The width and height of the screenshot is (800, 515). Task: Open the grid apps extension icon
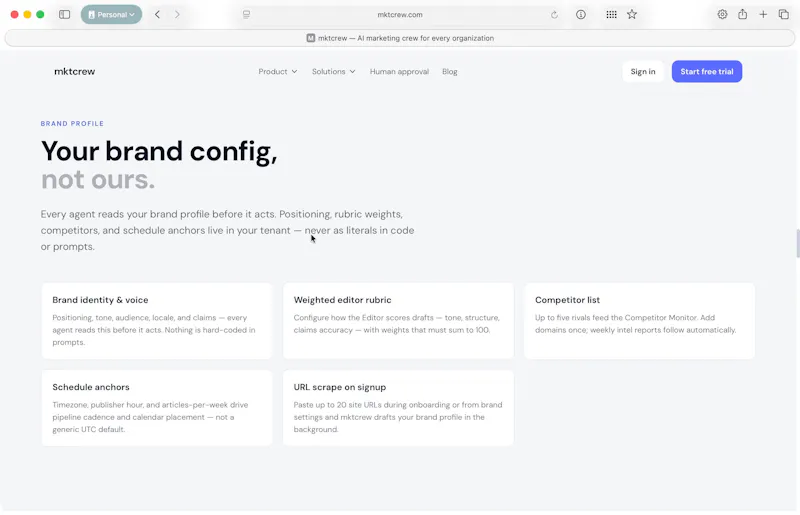tap(611, 14)
